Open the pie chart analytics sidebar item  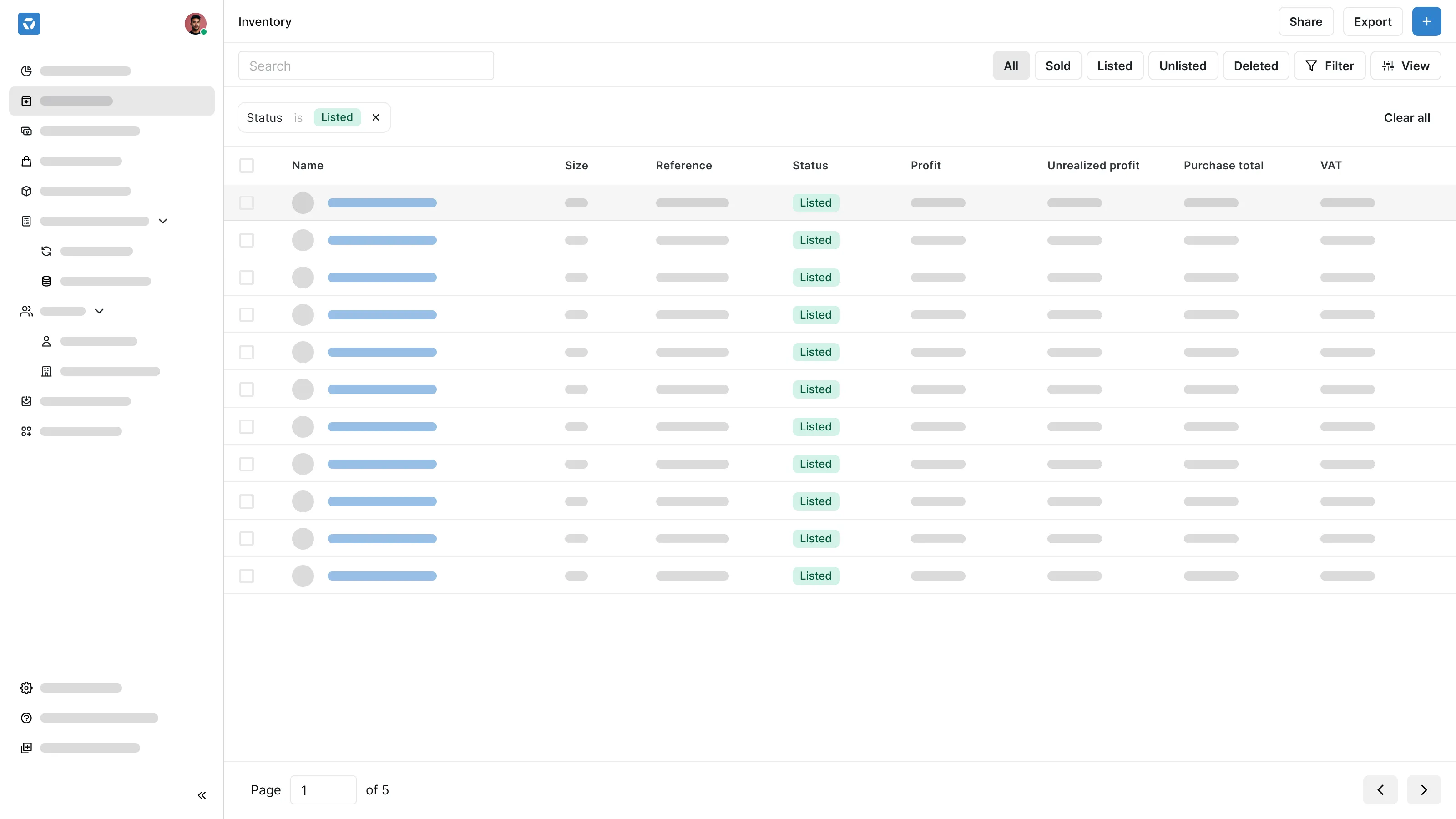point(25,71)
